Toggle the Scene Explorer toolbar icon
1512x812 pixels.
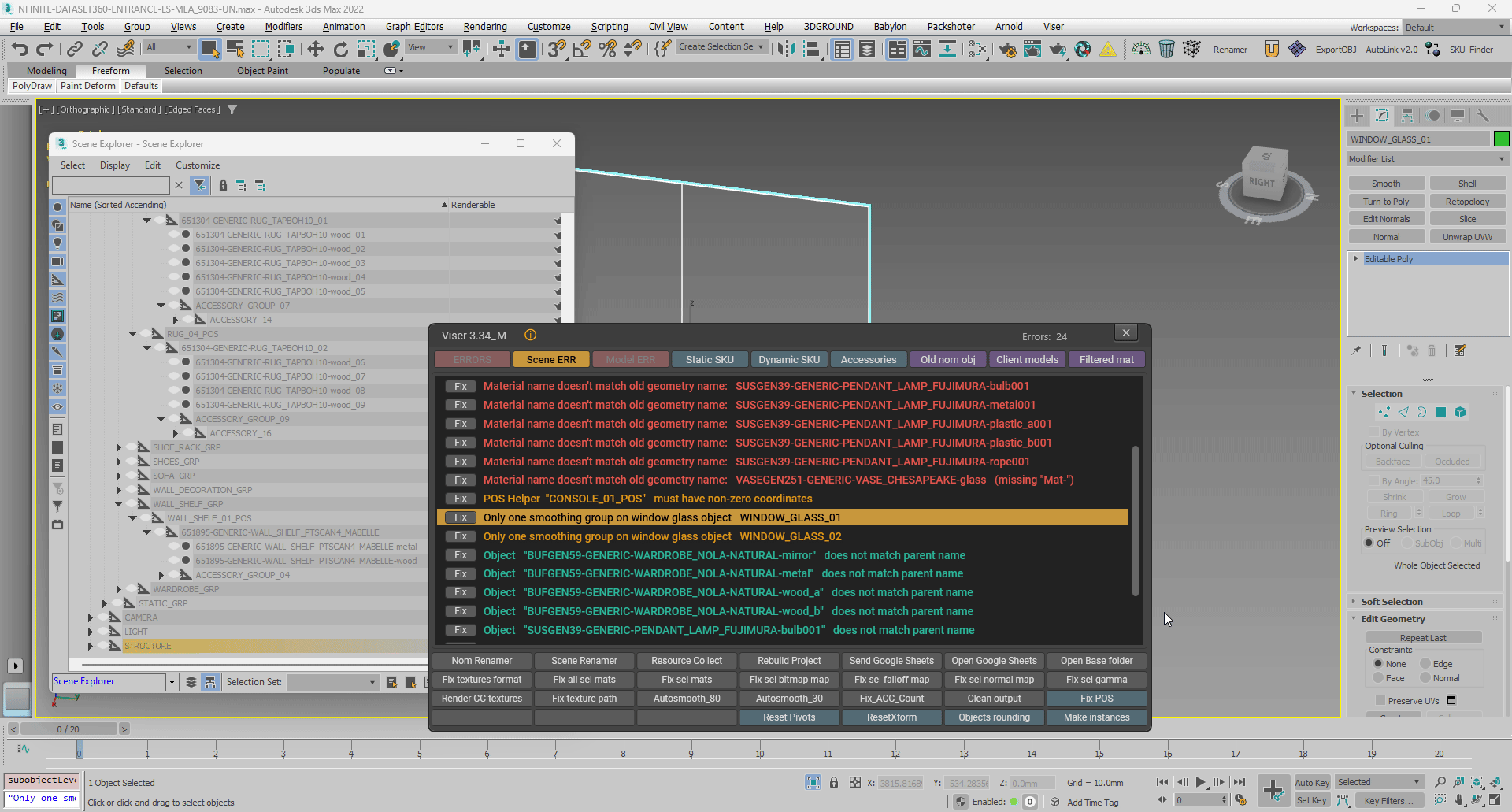842,50
